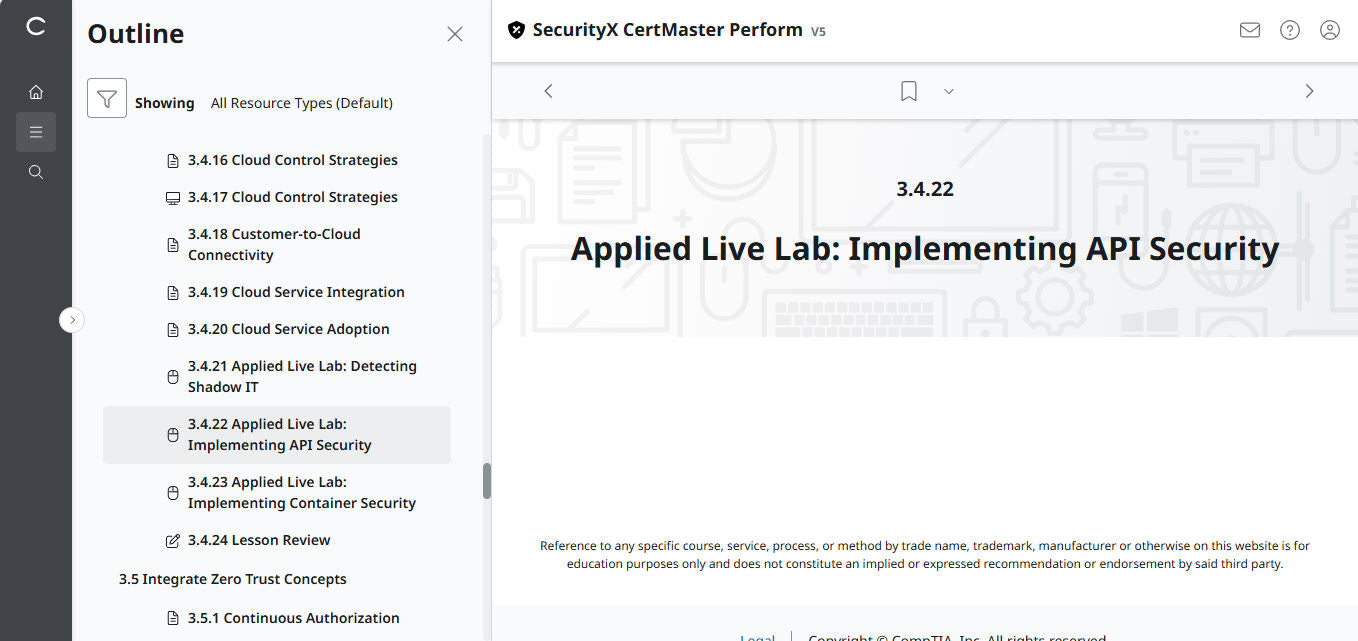This screenshot has width=1358, height=641.
Task: Open the home page from the sidebar
Action: (x=36, y=91)
